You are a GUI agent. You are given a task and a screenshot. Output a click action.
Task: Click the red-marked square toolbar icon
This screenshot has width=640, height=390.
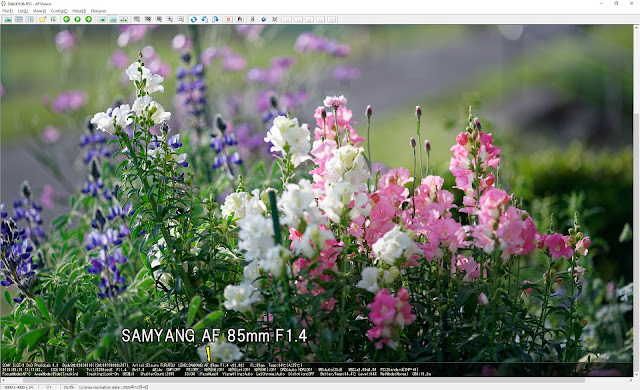click(229, 19)
